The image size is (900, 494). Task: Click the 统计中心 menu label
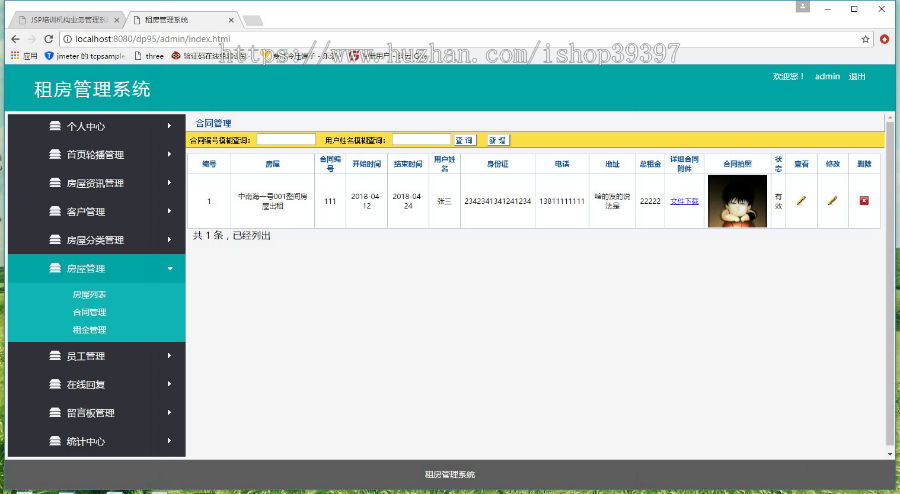pyautogui.click(x=86, y=441)
